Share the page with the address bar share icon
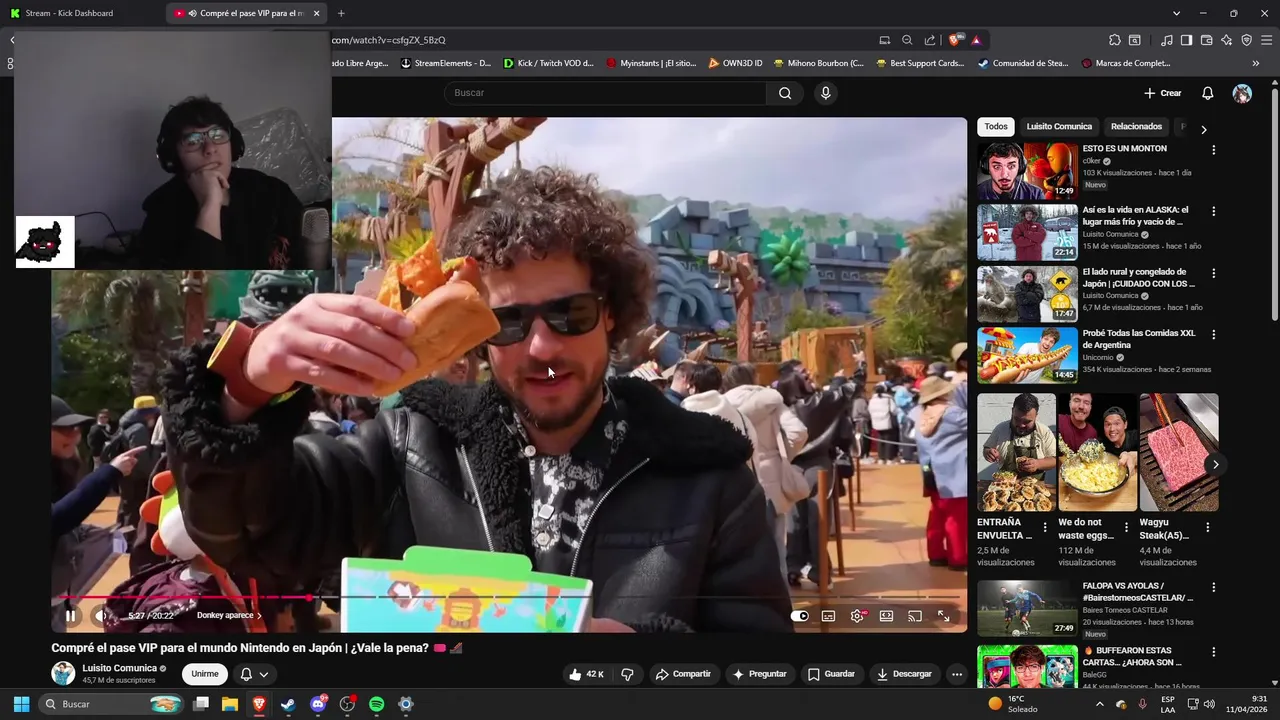Image resolution: width=1280 pixels, height=720 pixels. [x=930, y=40]
